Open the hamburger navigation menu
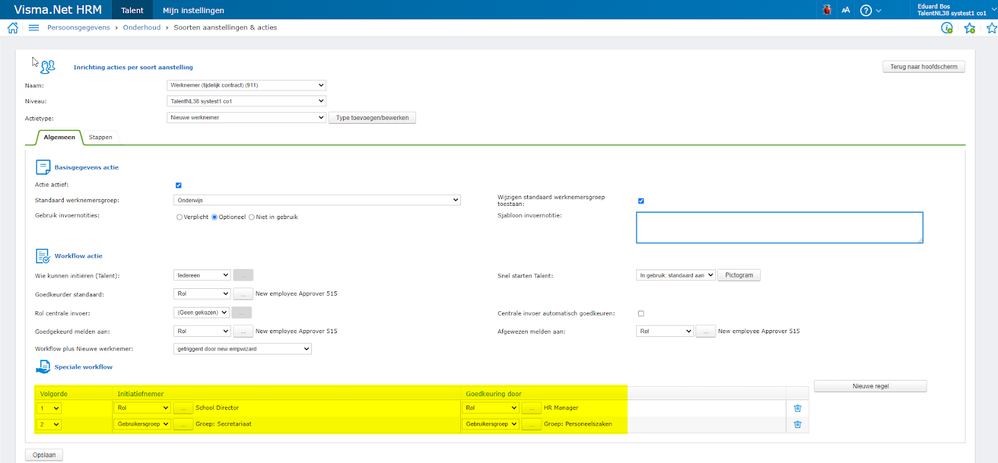 34,28
